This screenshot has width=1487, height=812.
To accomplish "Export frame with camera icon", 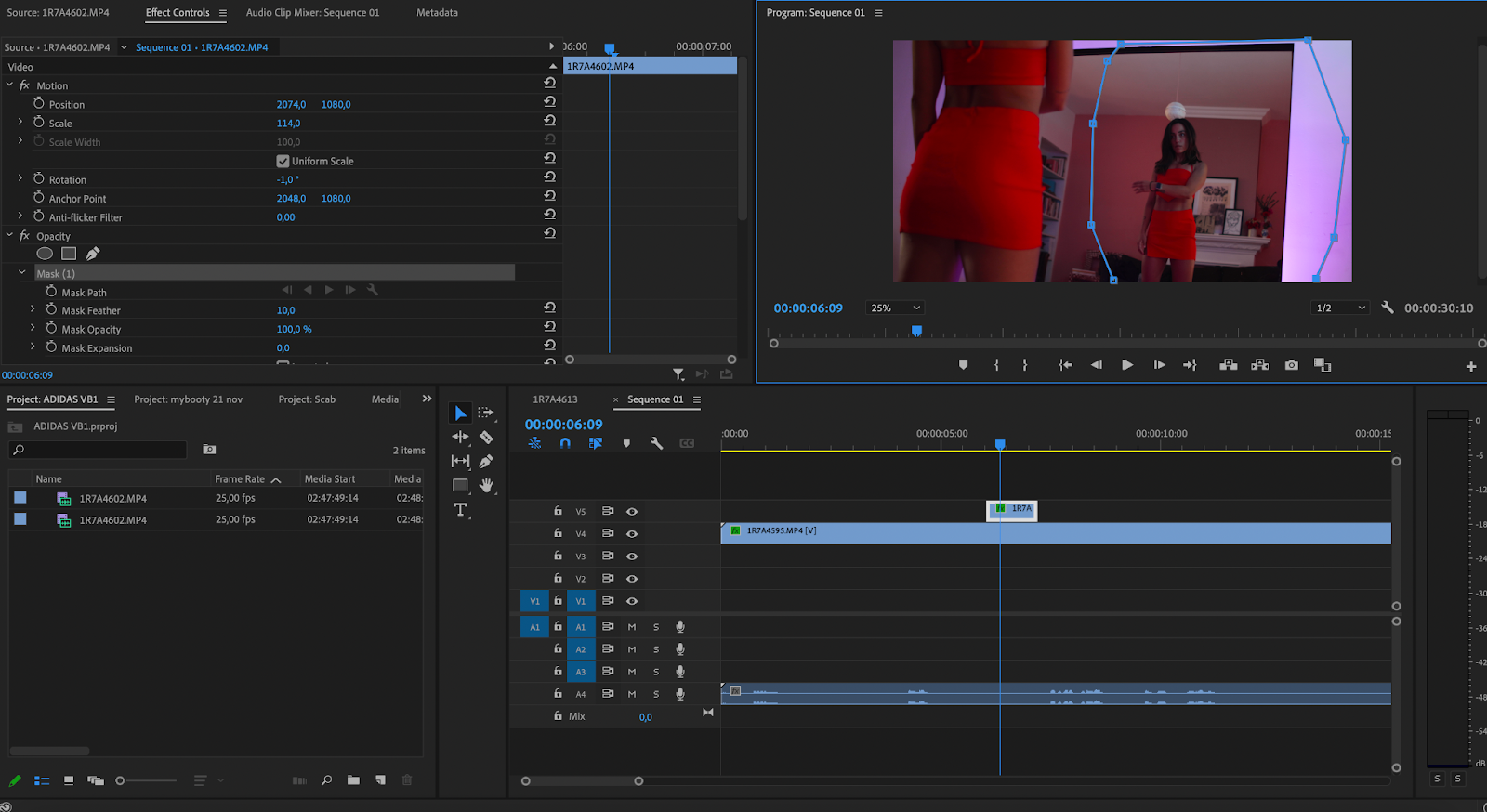I will click(1291, 365).
